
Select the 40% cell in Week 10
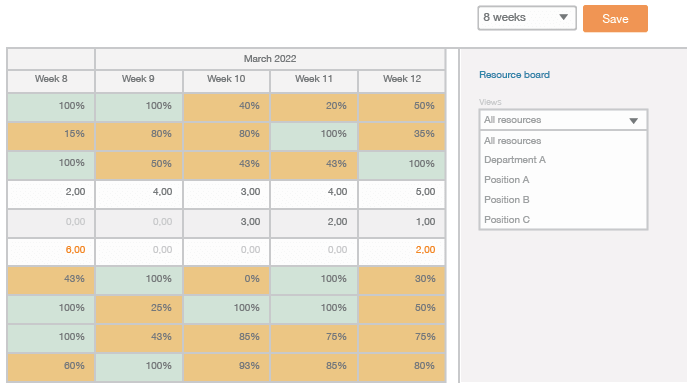[226, 107]
